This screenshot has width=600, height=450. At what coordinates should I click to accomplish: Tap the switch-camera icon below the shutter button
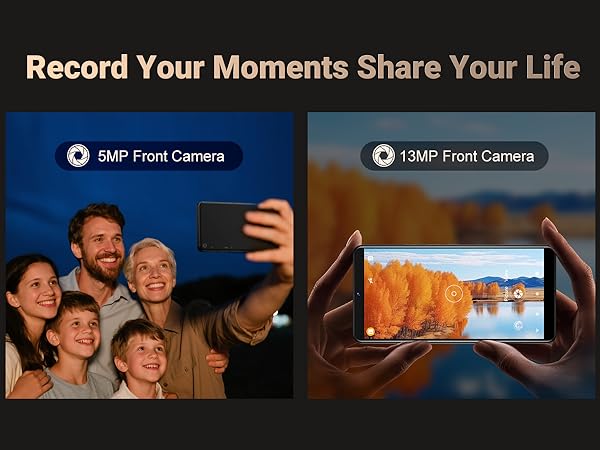coord(518,325)
